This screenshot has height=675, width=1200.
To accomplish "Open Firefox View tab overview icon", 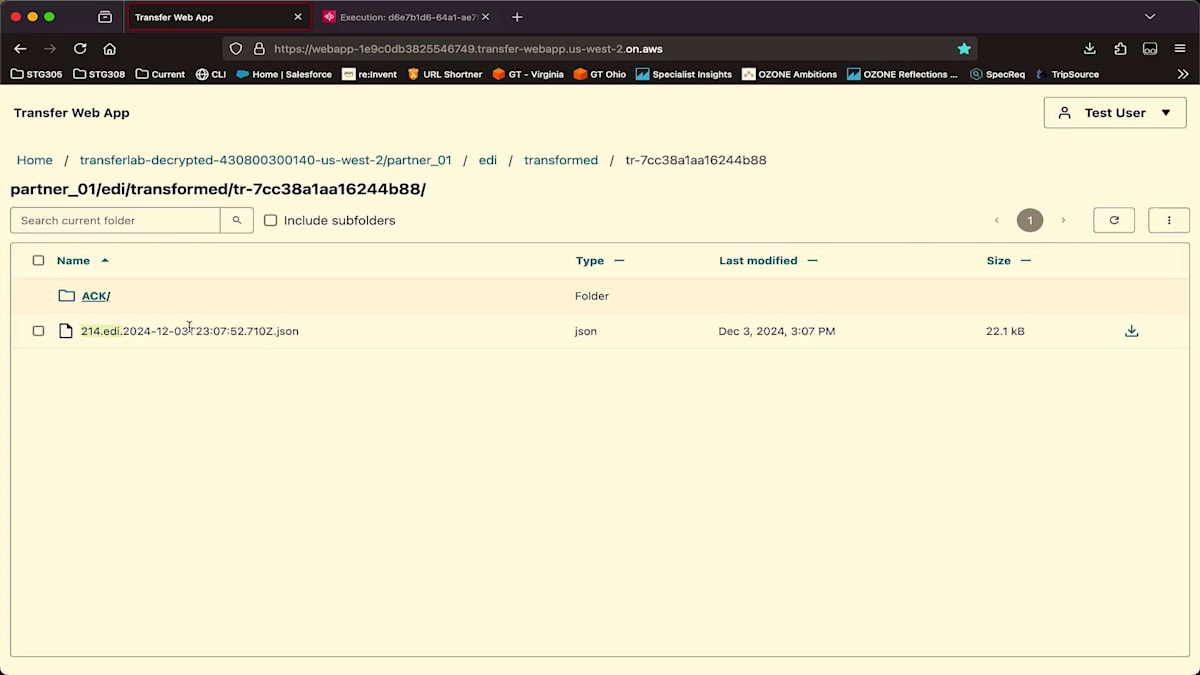I will point(105,17).
